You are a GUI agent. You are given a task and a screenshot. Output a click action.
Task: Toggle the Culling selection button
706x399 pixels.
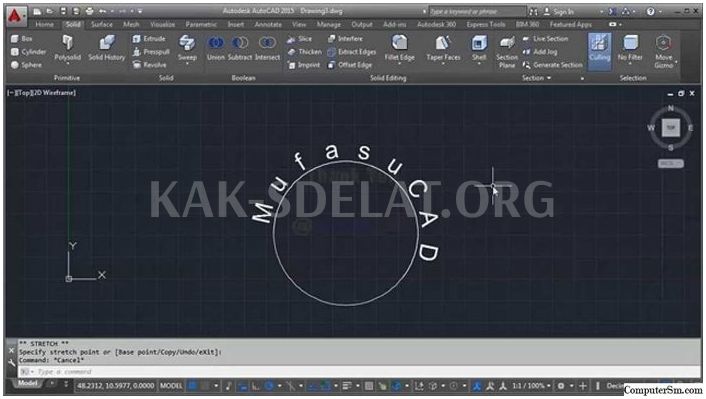pos(600,50)
